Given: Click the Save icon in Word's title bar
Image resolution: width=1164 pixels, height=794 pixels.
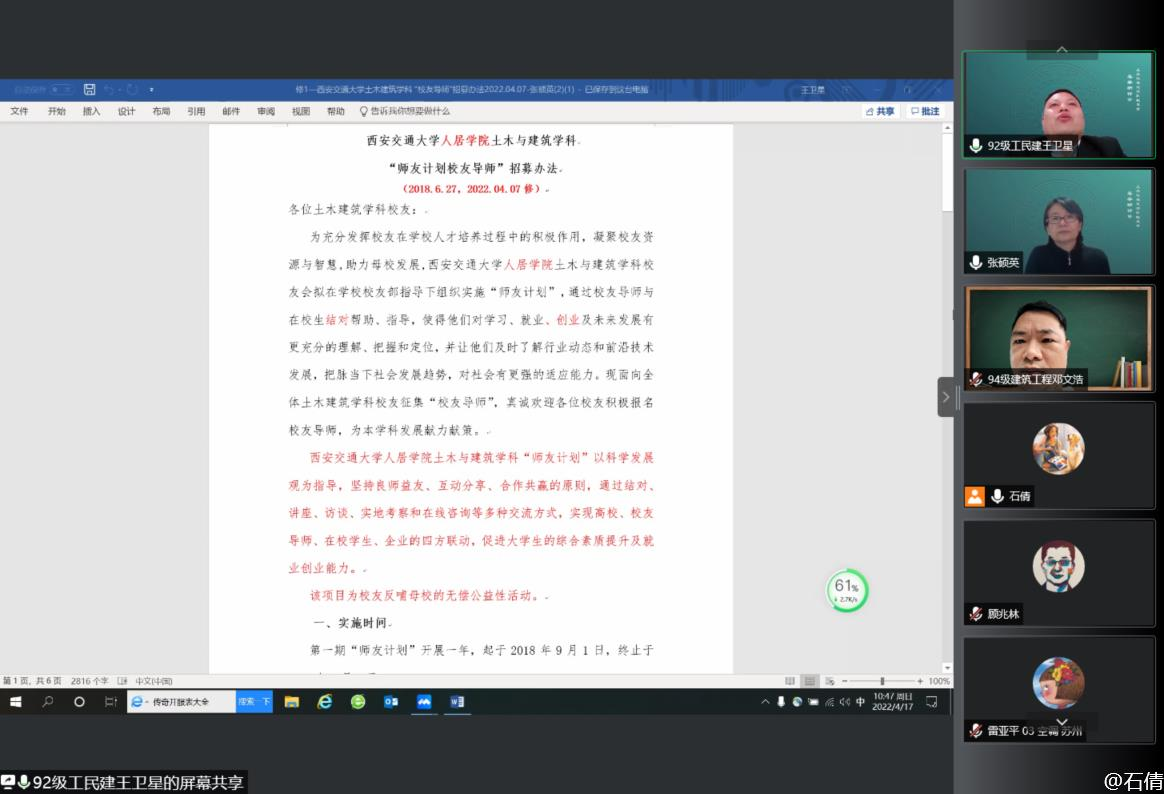Looking at the screenshot, I should point(89,89).
